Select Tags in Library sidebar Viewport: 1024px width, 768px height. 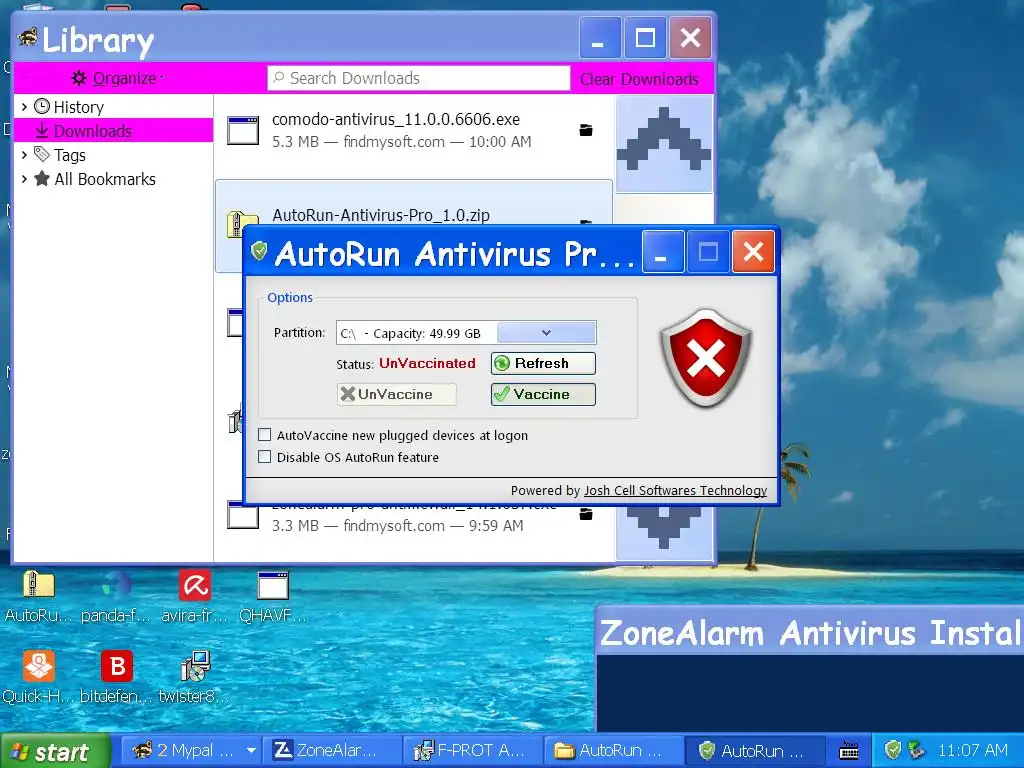click(x=69, y=155)
